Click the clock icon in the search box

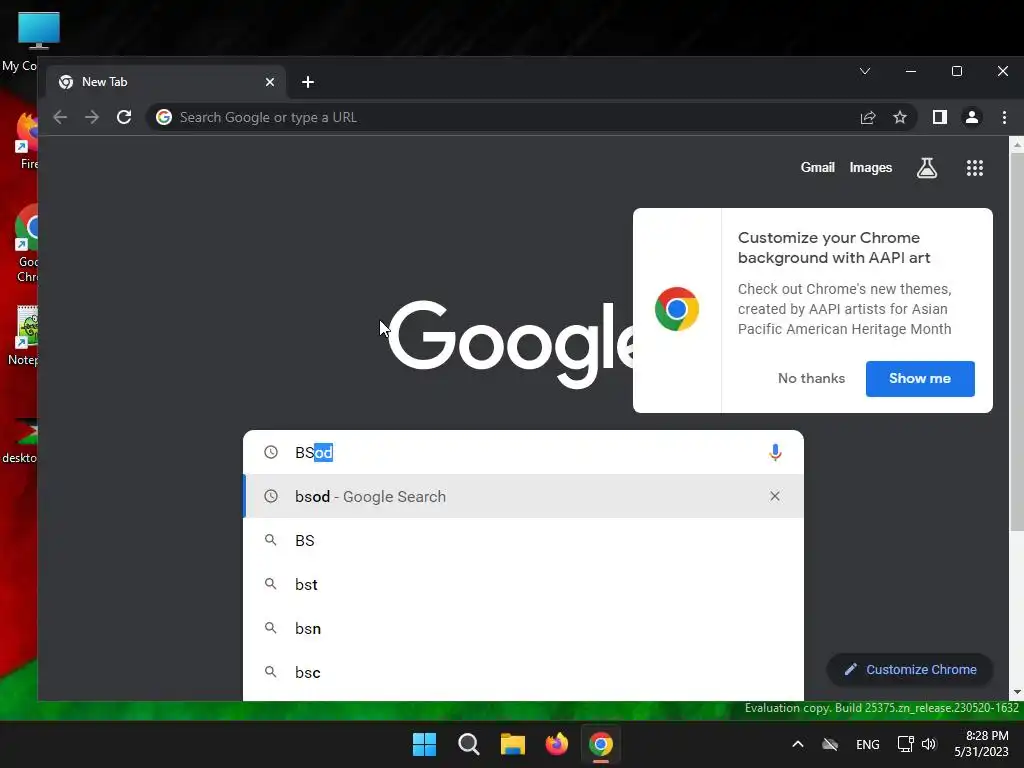pos(270,453)
